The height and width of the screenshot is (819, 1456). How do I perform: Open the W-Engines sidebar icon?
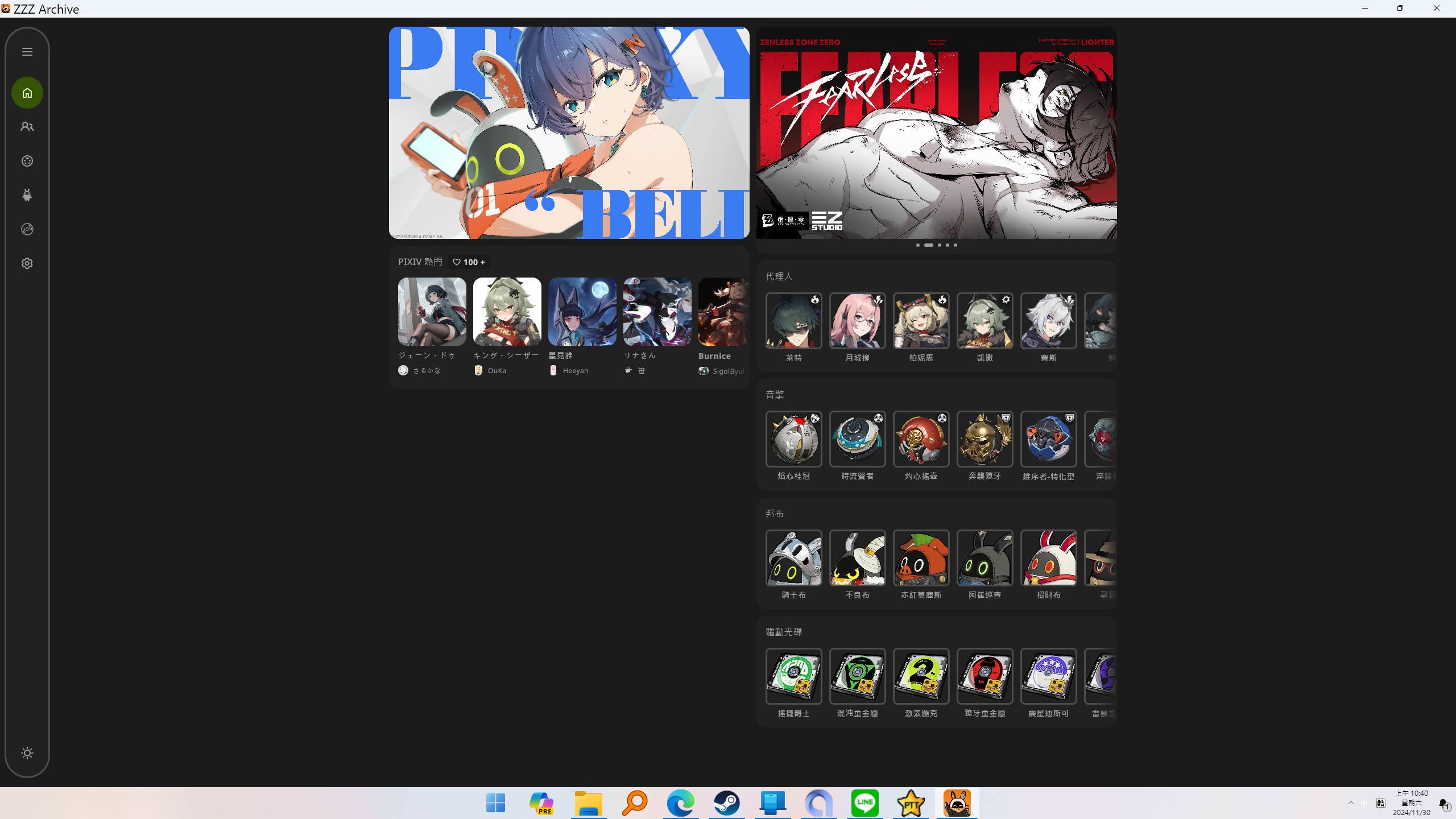(x=27, y=161)
